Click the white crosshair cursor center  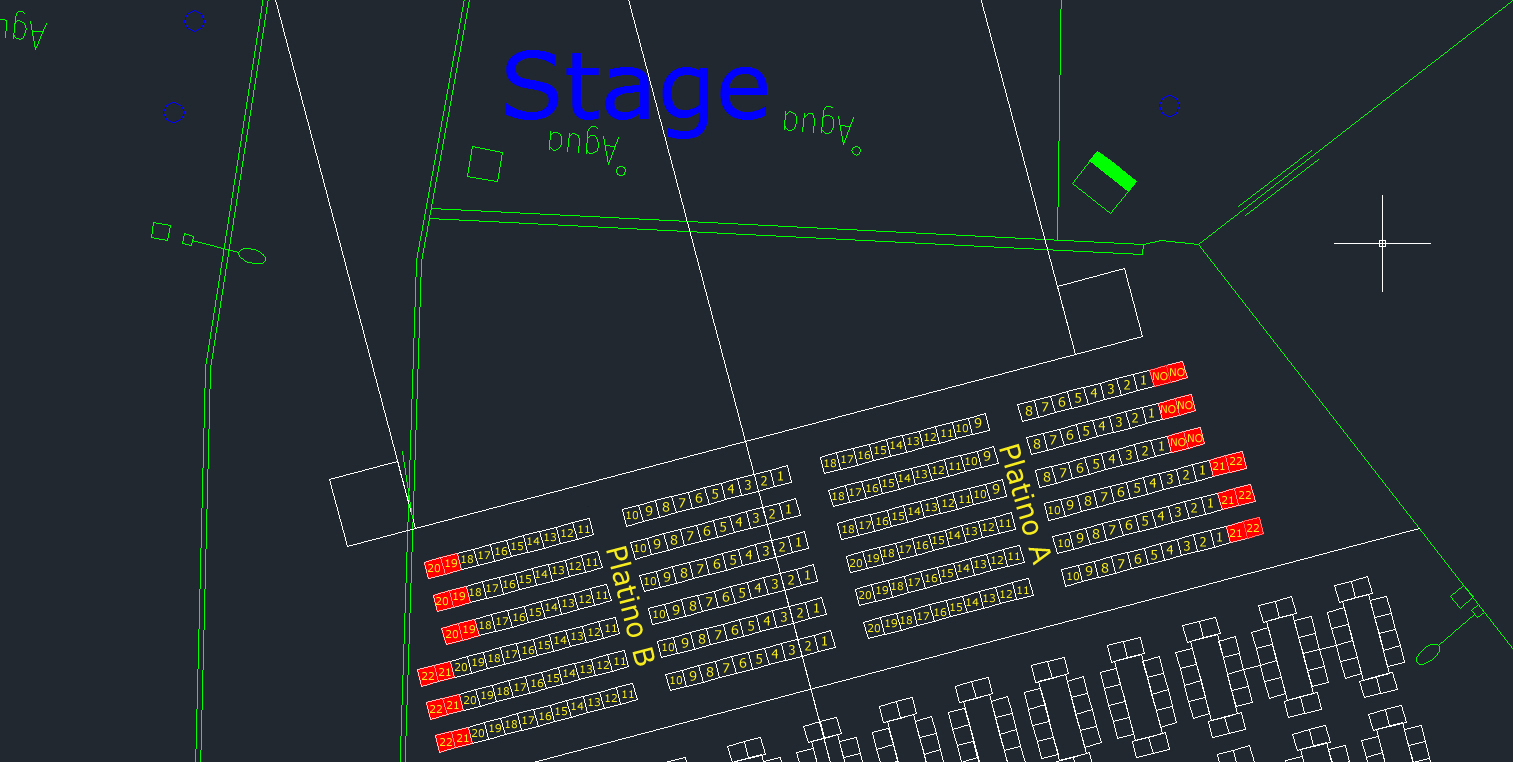click(1382, 243)
